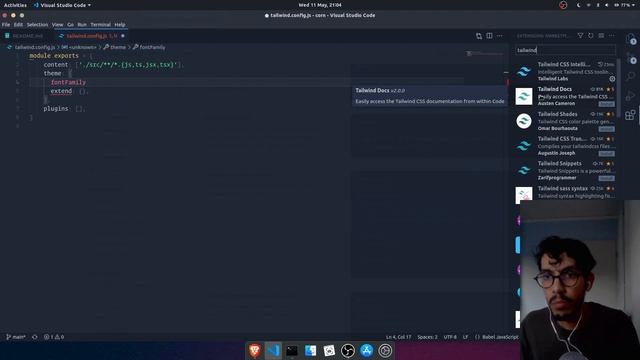Open changes compare icon in editor toolbar
The image size is (640, 360).
pyautogui.click(x=479, y=36)
